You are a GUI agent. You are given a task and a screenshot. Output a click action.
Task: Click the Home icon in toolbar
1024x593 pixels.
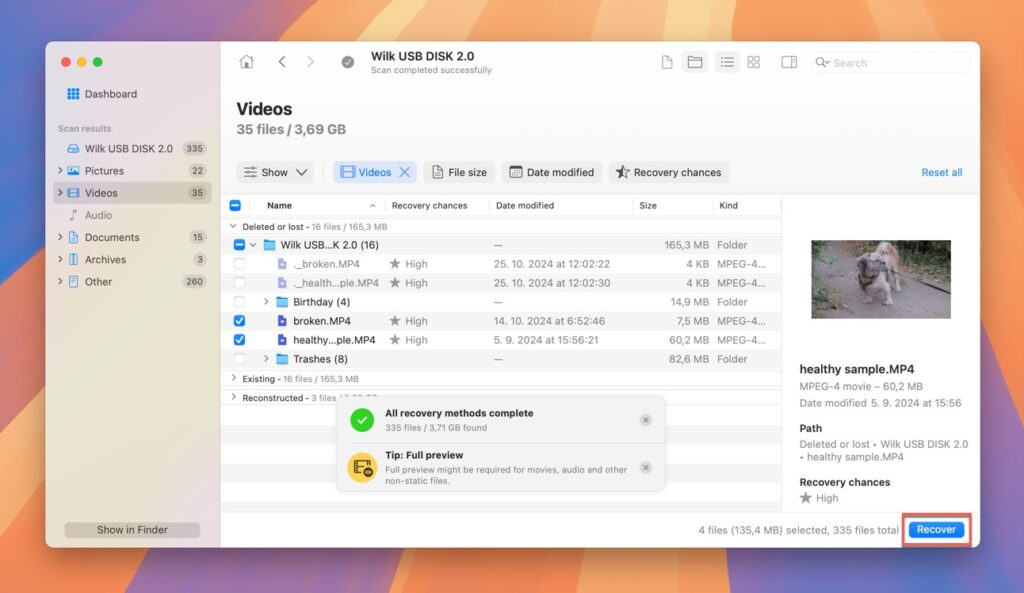click(x=246, y=62)
